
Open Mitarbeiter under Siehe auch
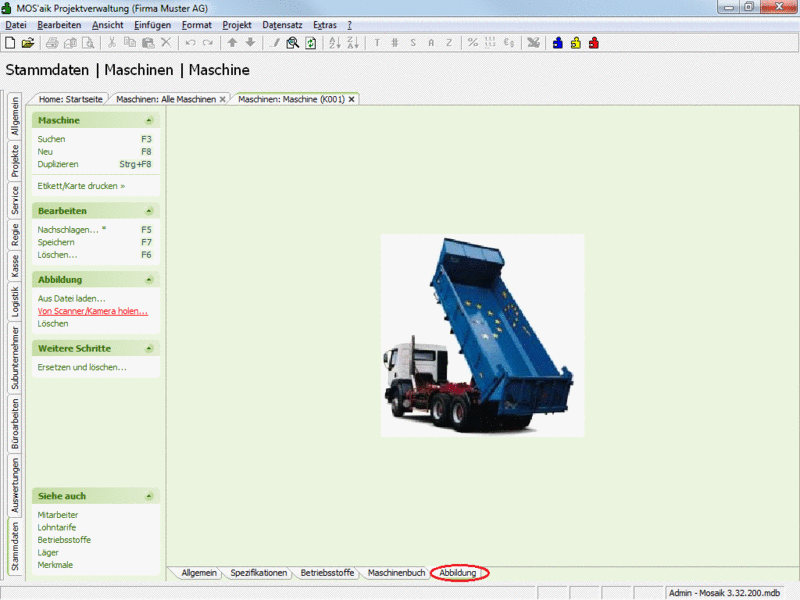tap(58, 515)
